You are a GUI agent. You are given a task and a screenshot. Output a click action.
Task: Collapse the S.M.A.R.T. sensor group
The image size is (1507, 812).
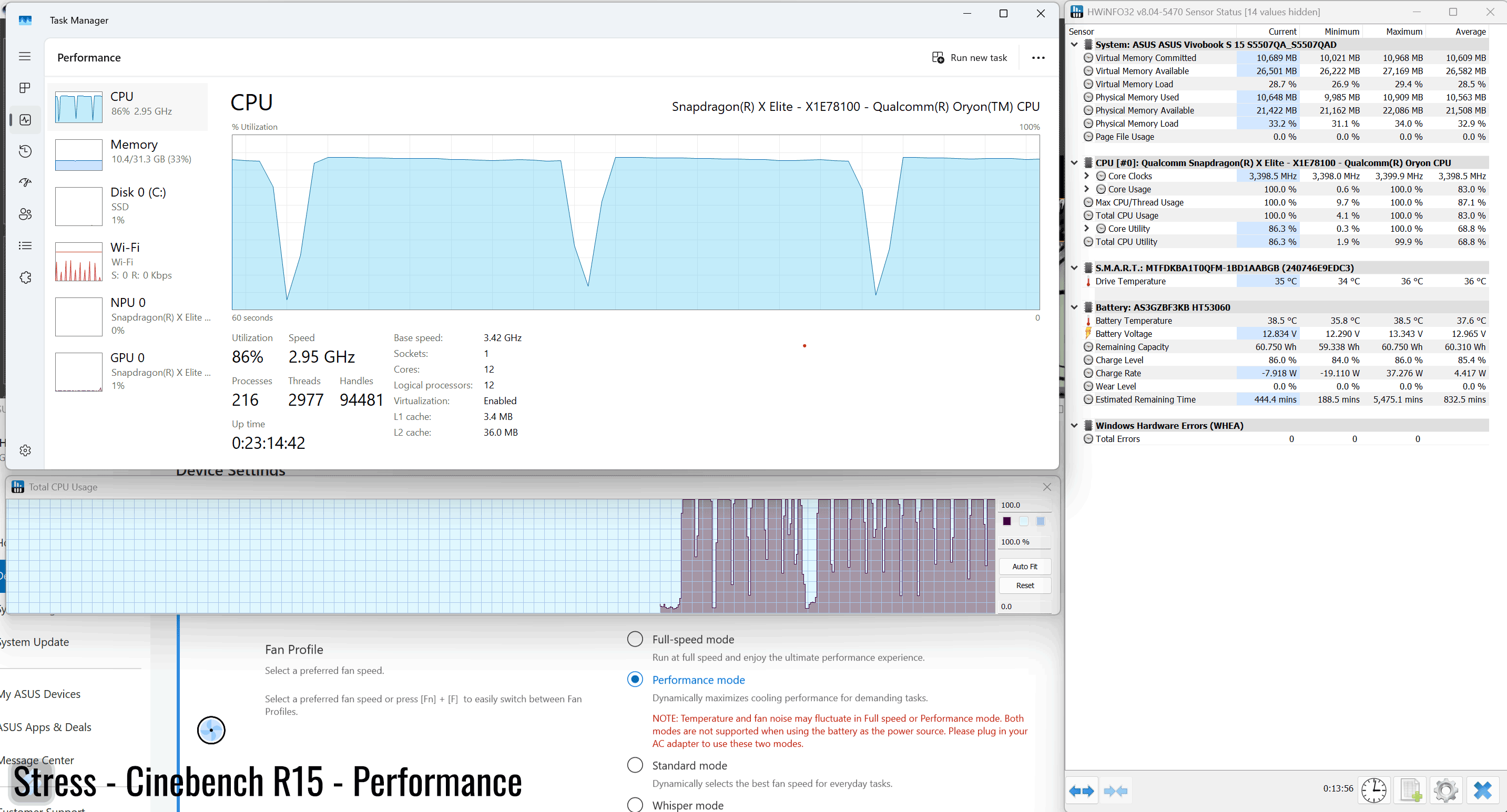click(x=1074, y=269)
